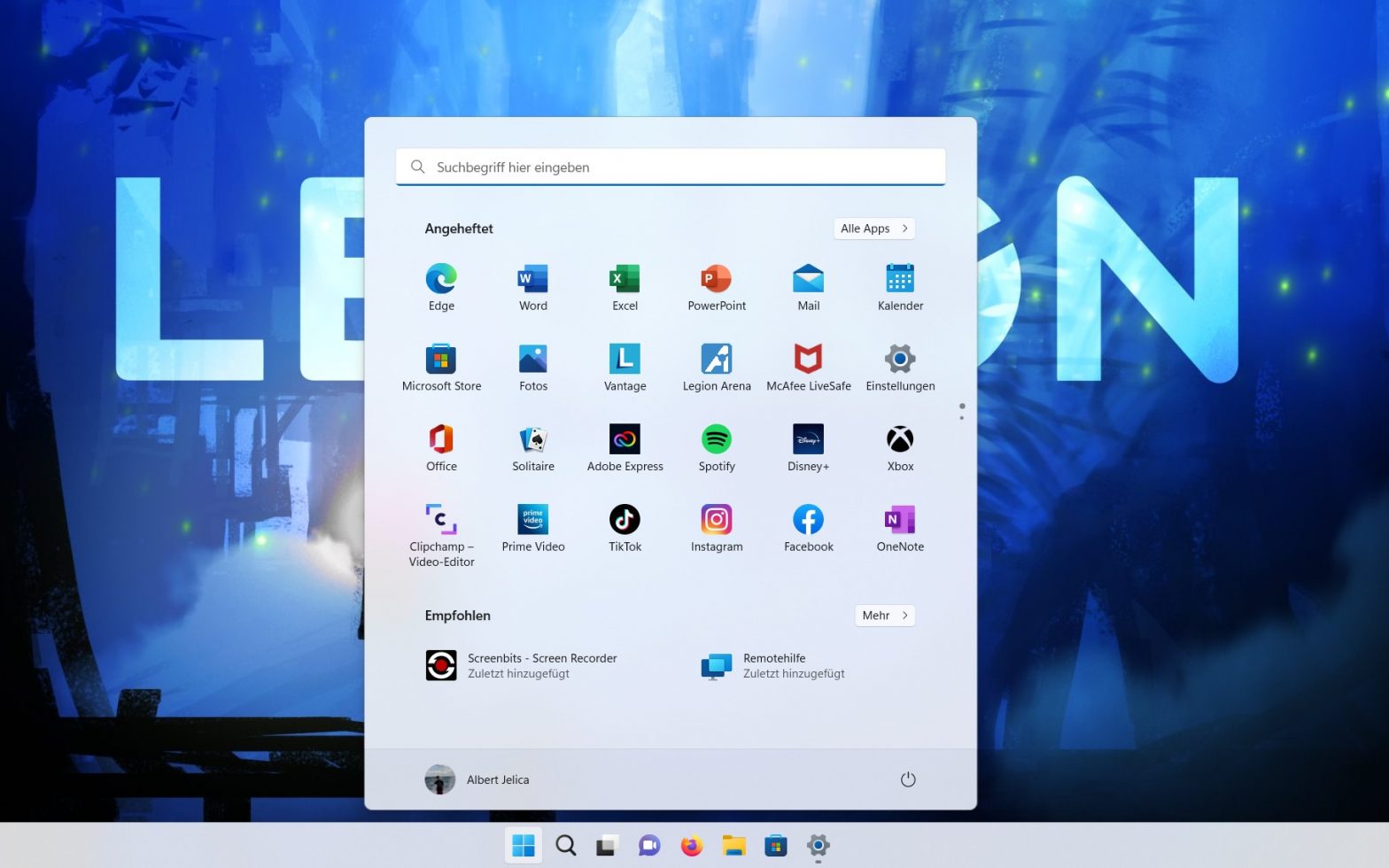Open Disney+ app
The width and height of the screenshot is (1389, 868).
pos(809,448)
